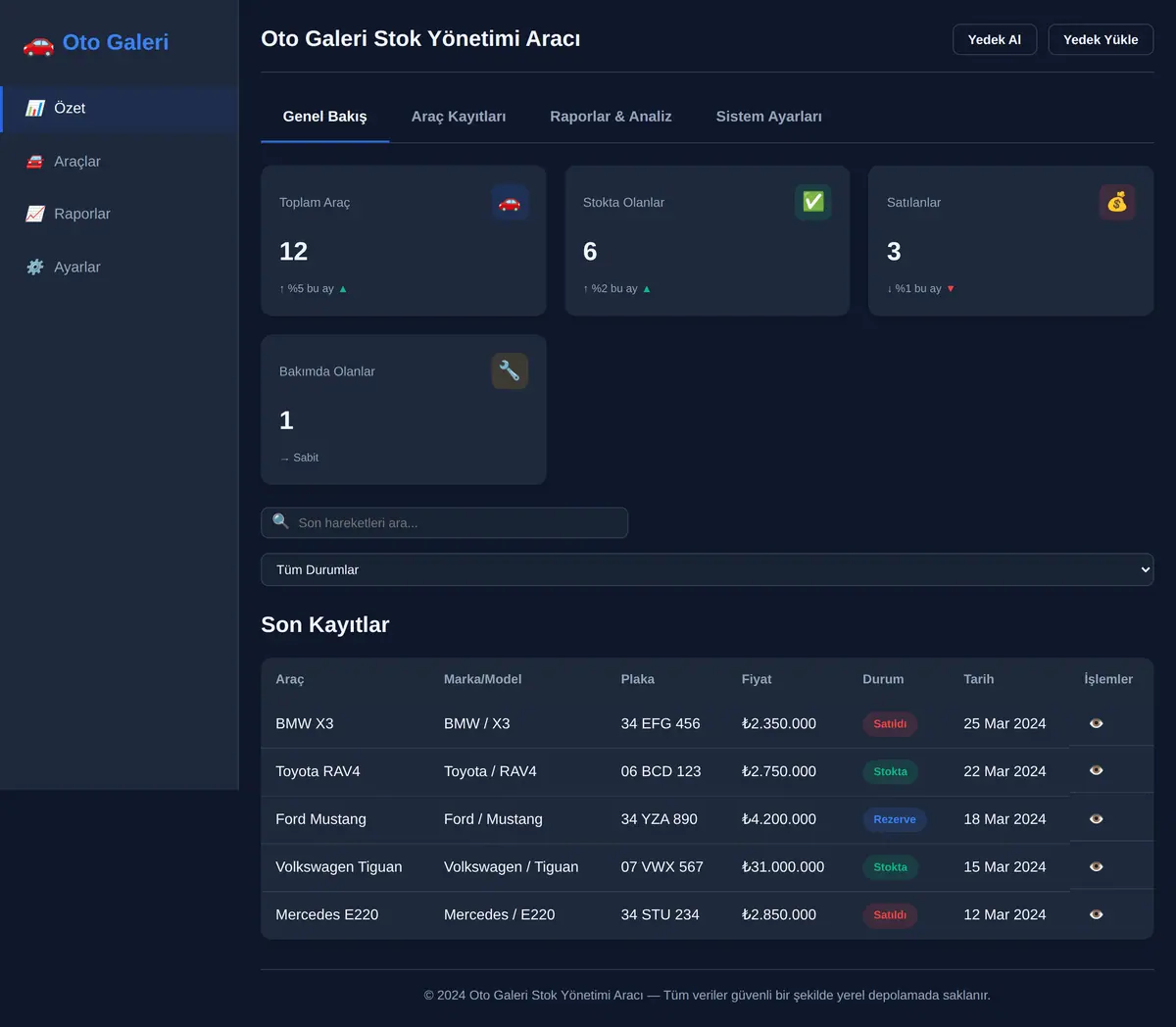
Task: View details of BMW X3 via eye icon
Action: pyautogui.click(x=1097, y=723)
